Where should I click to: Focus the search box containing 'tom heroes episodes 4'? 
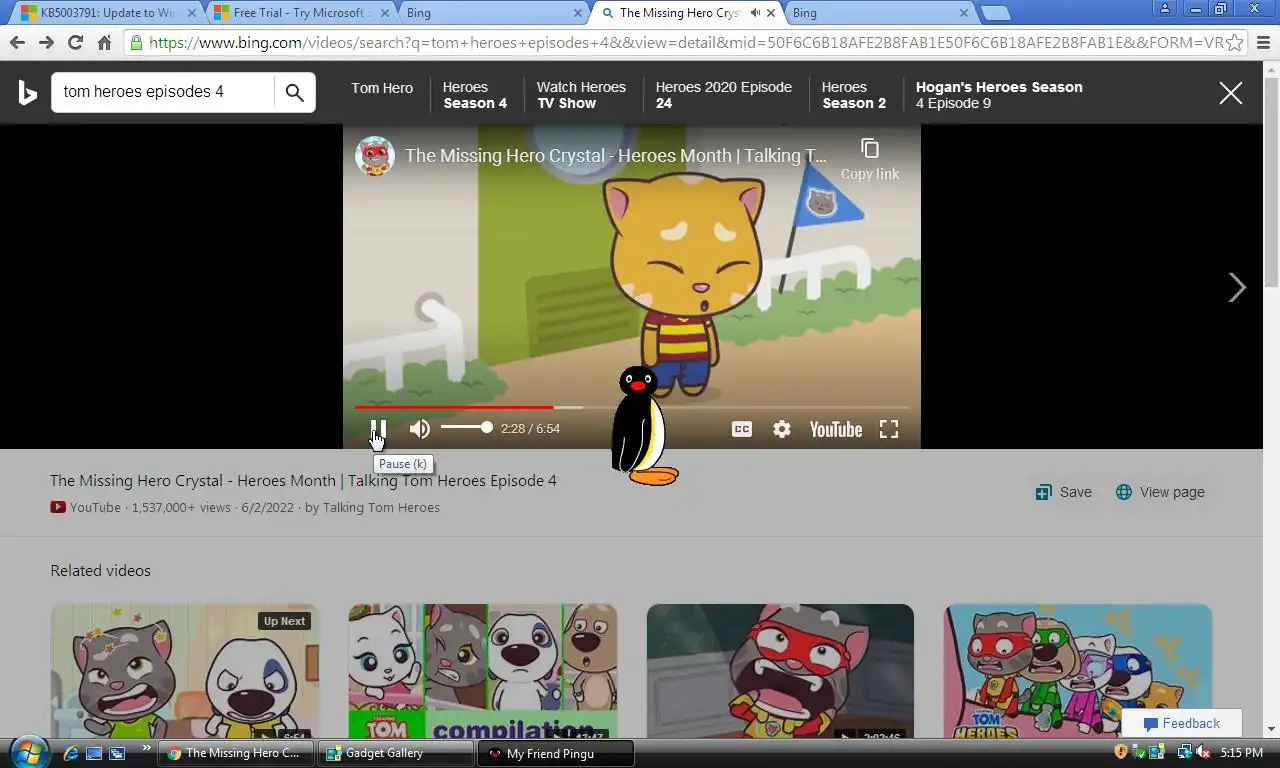point(162,92)
